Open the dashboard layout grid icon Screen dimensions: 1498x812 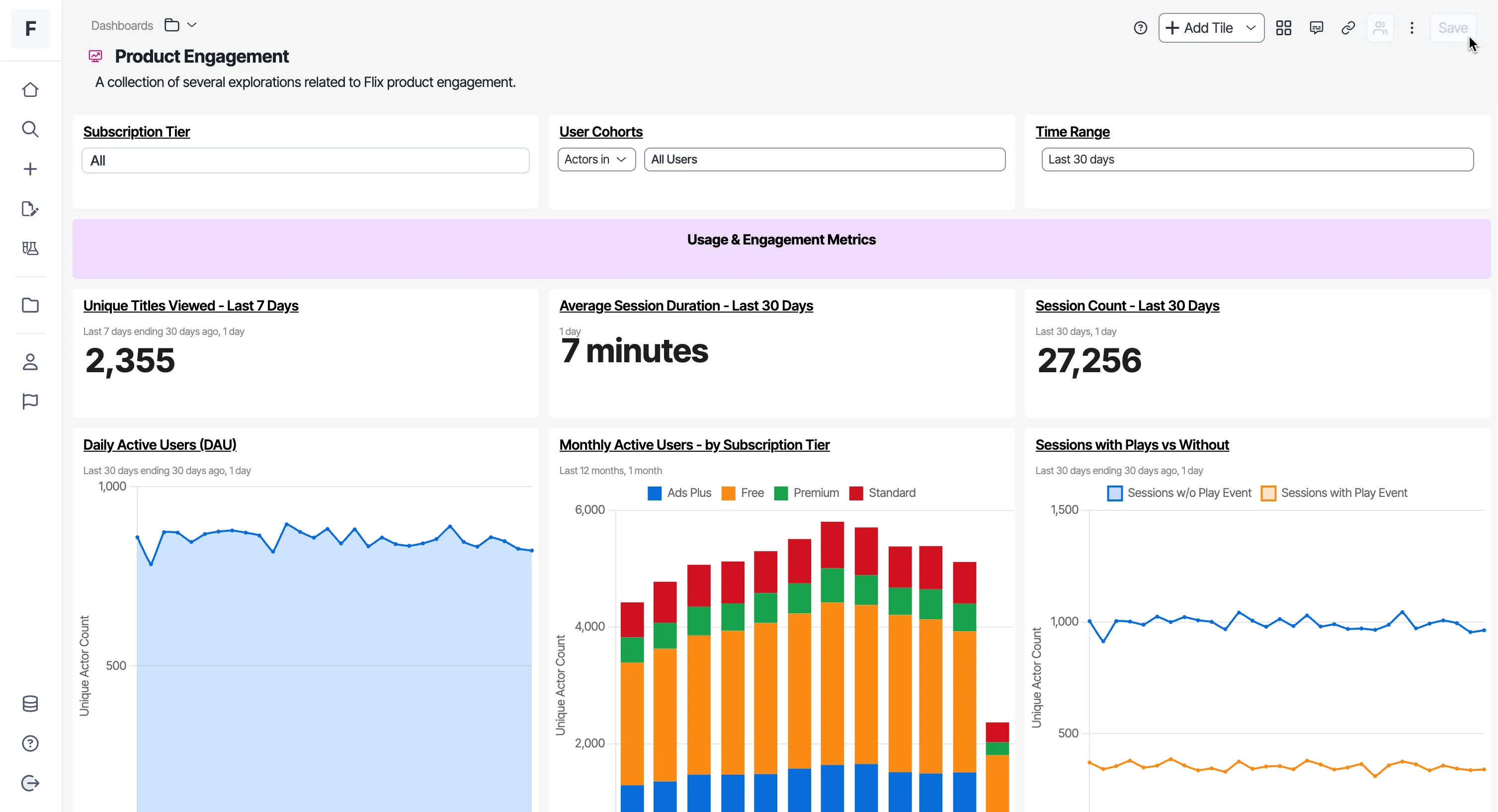point(1283,28)
